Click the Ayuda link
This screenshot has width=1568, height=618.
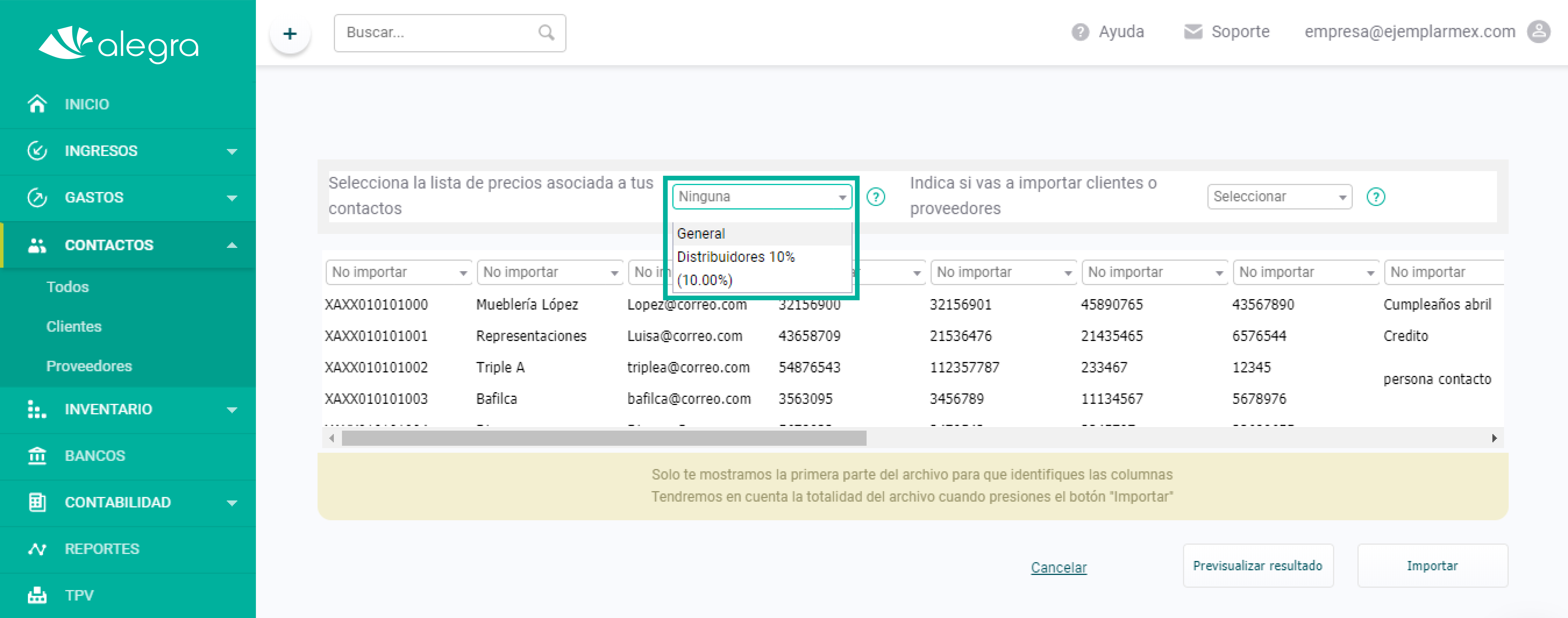[1121, 32]
